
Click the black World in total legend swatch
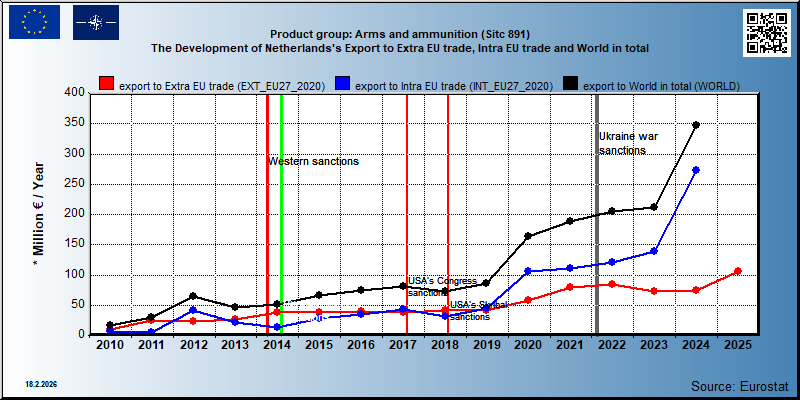coord(570,84)
